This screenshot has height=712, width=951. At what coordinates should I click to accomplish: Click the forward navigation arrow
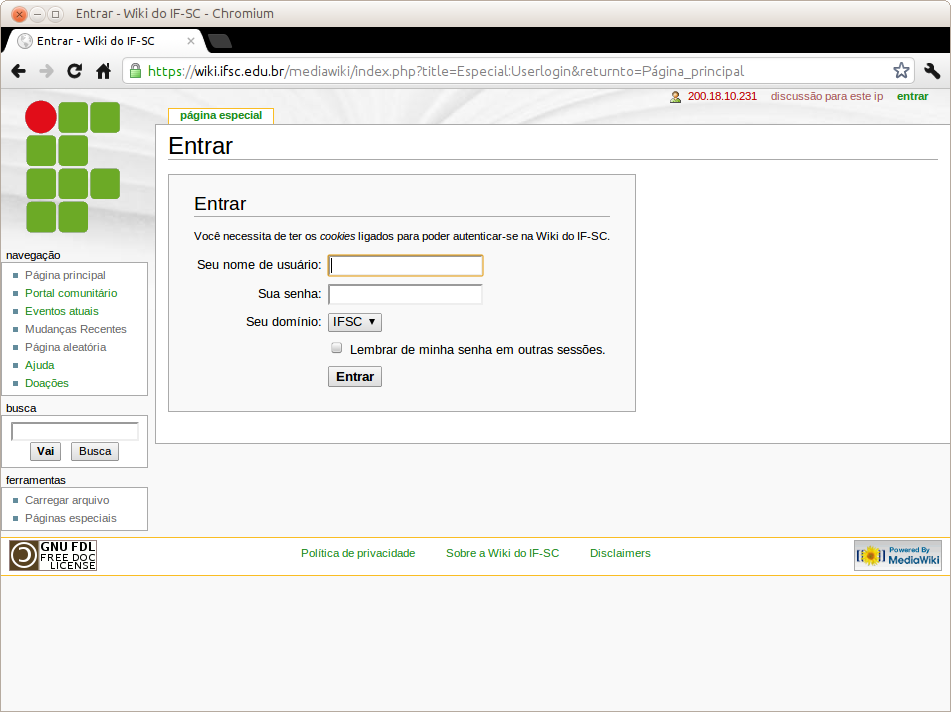coord(46,70)
